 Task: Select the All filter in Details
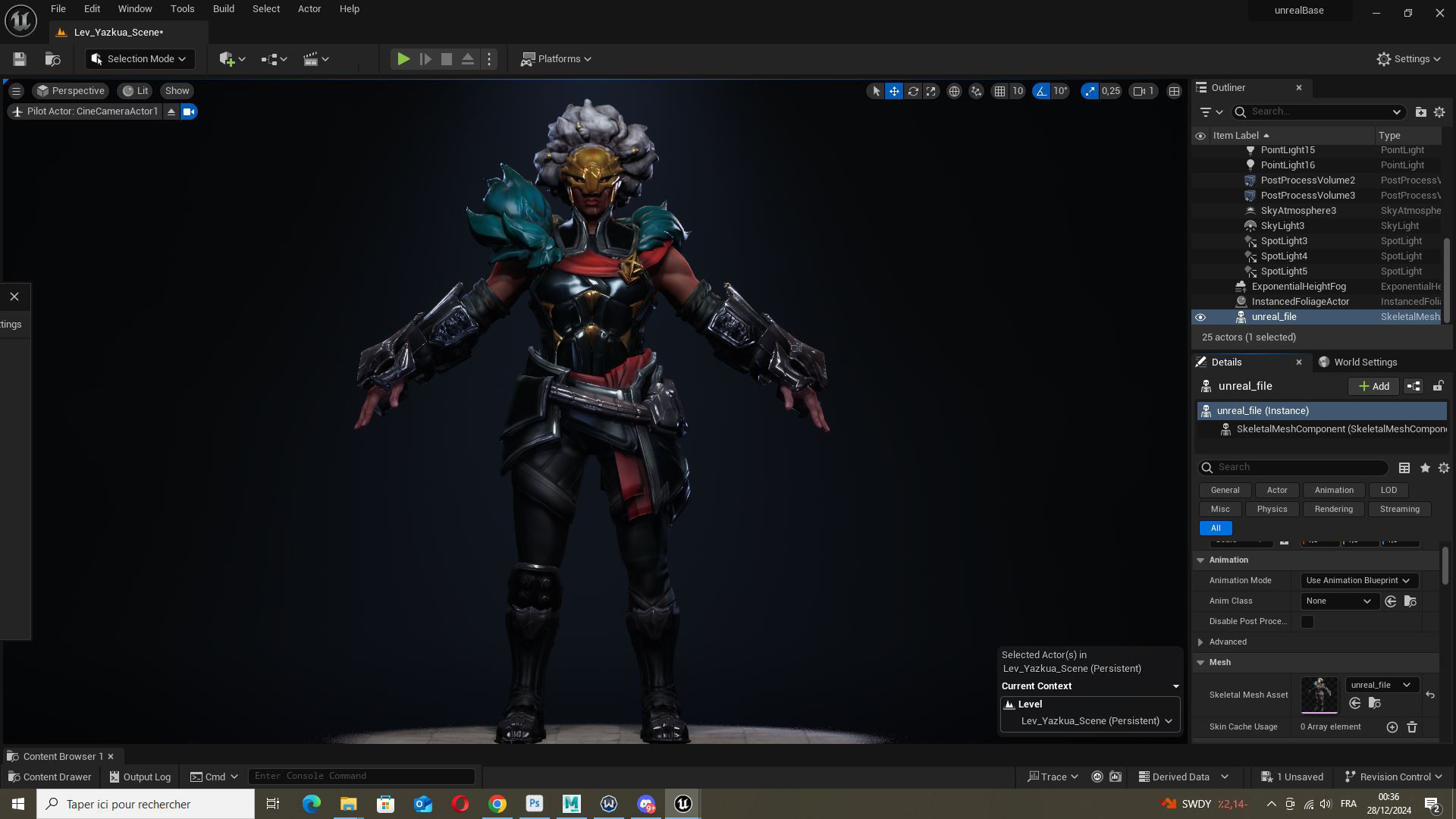point(1216,529)
